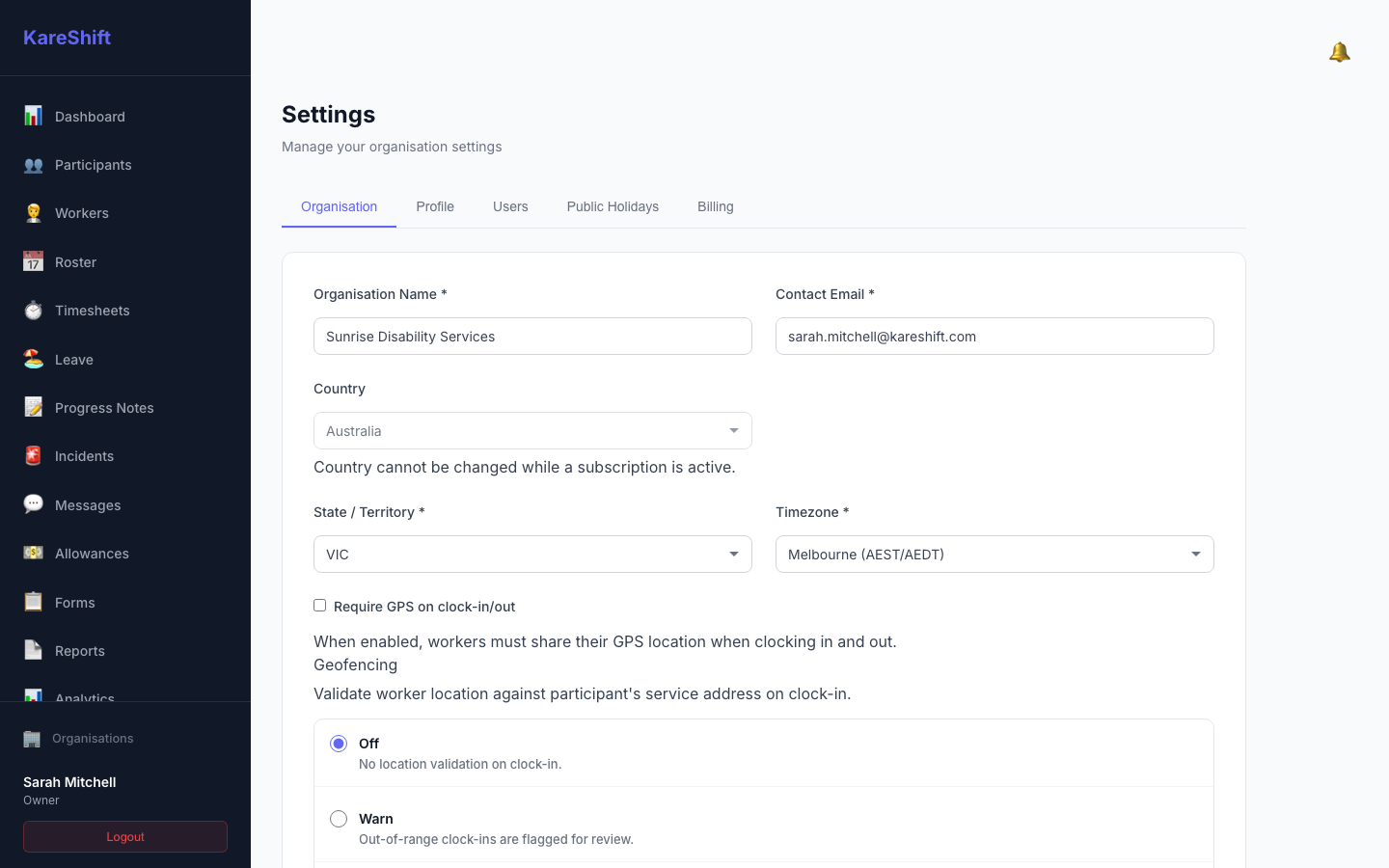Viewport: 1389px width, 868px height.
Task: Click the Organisations building icon
Action: [32, 739]
